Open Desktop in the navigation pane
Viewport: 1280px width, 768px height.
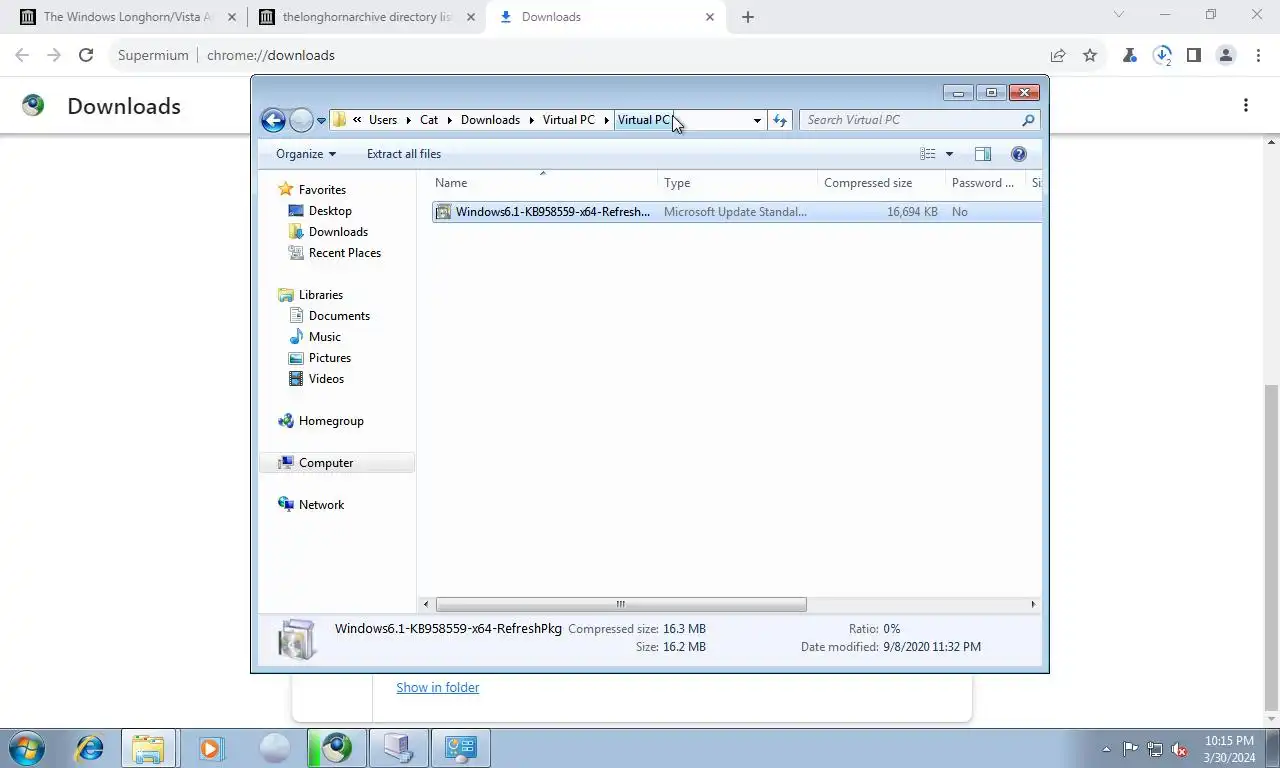coord(330,211)
